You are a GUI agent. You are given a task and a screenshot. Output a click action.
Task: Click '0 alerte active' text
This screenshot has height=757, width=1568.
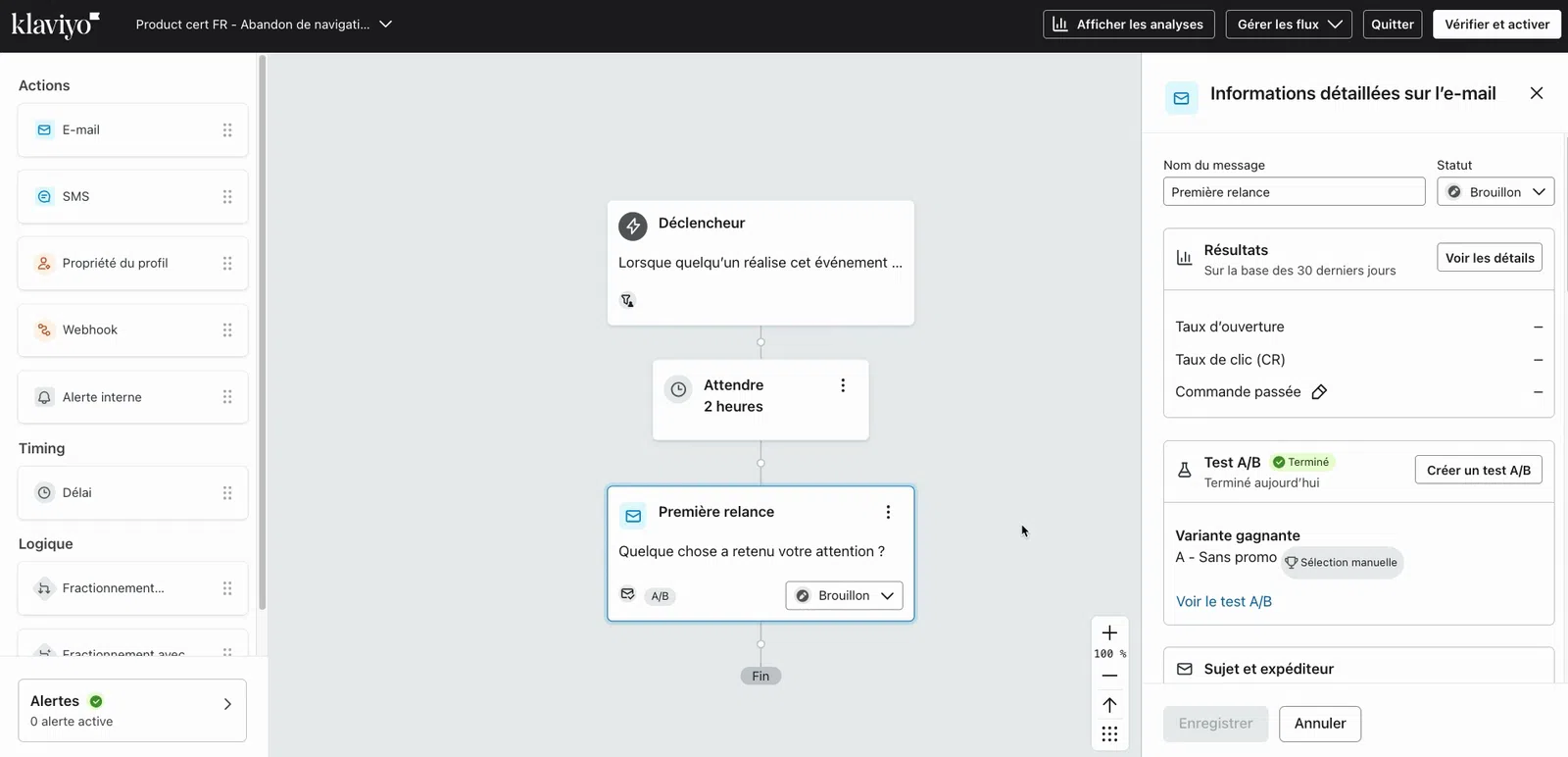[72, 722]
